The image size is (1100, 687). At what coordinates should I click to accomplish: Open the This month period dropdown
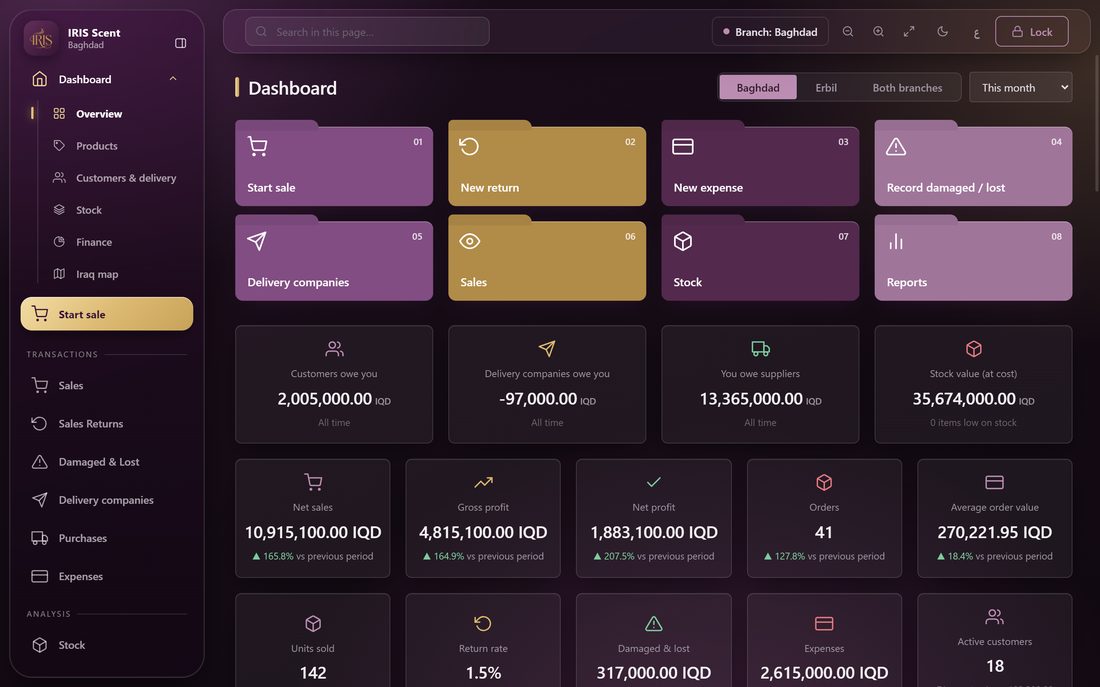coord(1020,87)
